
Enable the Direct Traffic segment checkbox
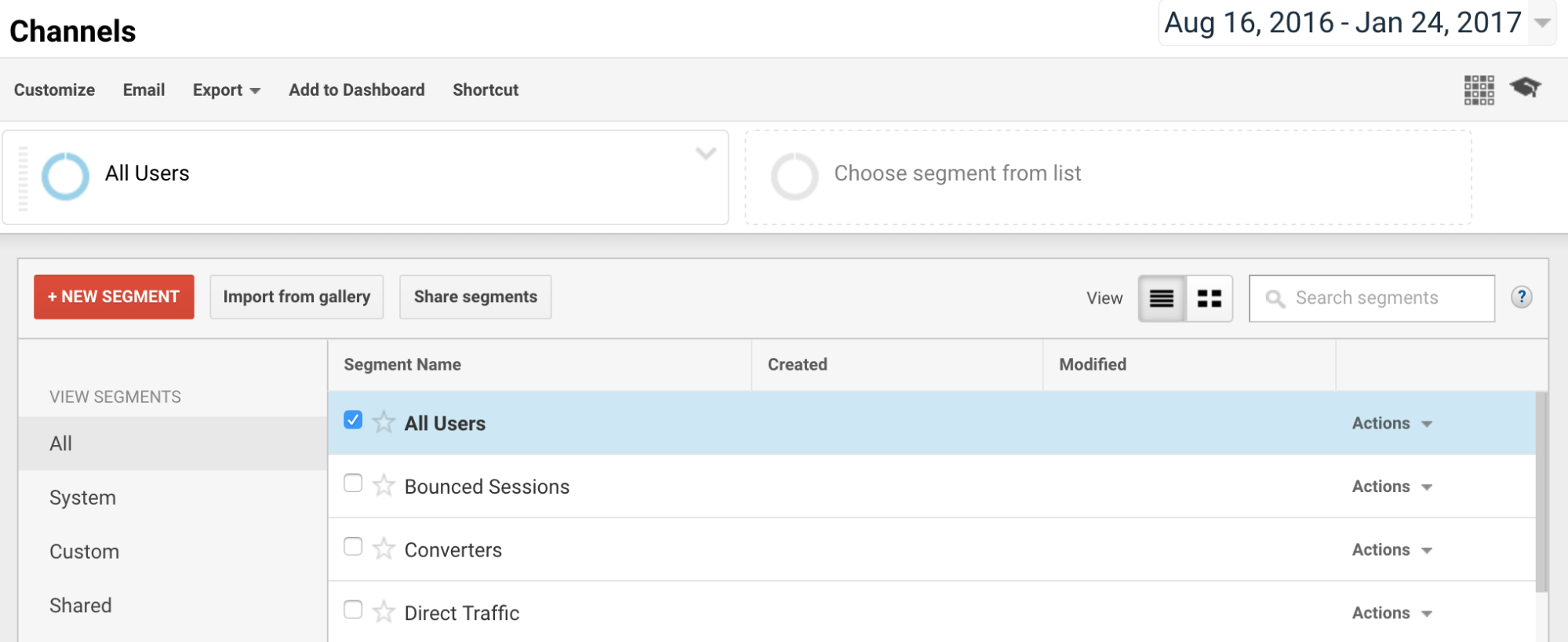(353, 610)
